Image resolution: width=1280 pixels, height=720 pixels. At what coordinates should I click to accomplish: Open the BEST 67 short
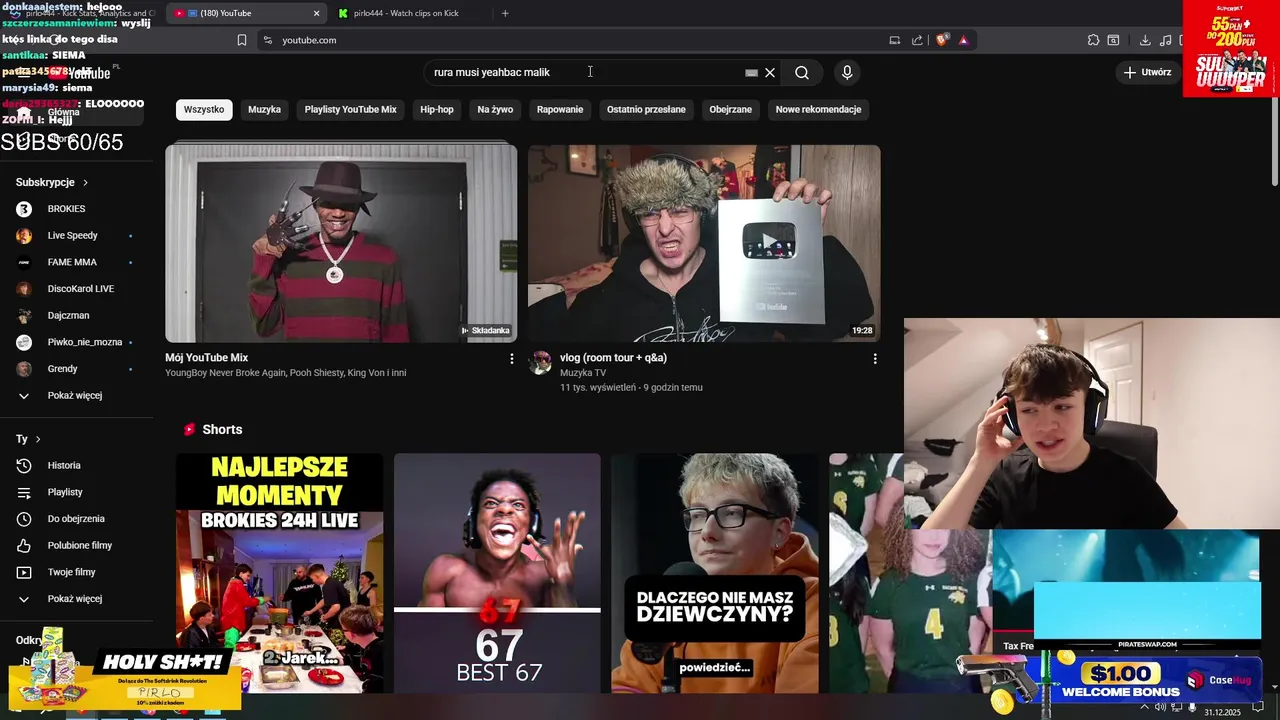pyautogui.click(x=497, y=573)
